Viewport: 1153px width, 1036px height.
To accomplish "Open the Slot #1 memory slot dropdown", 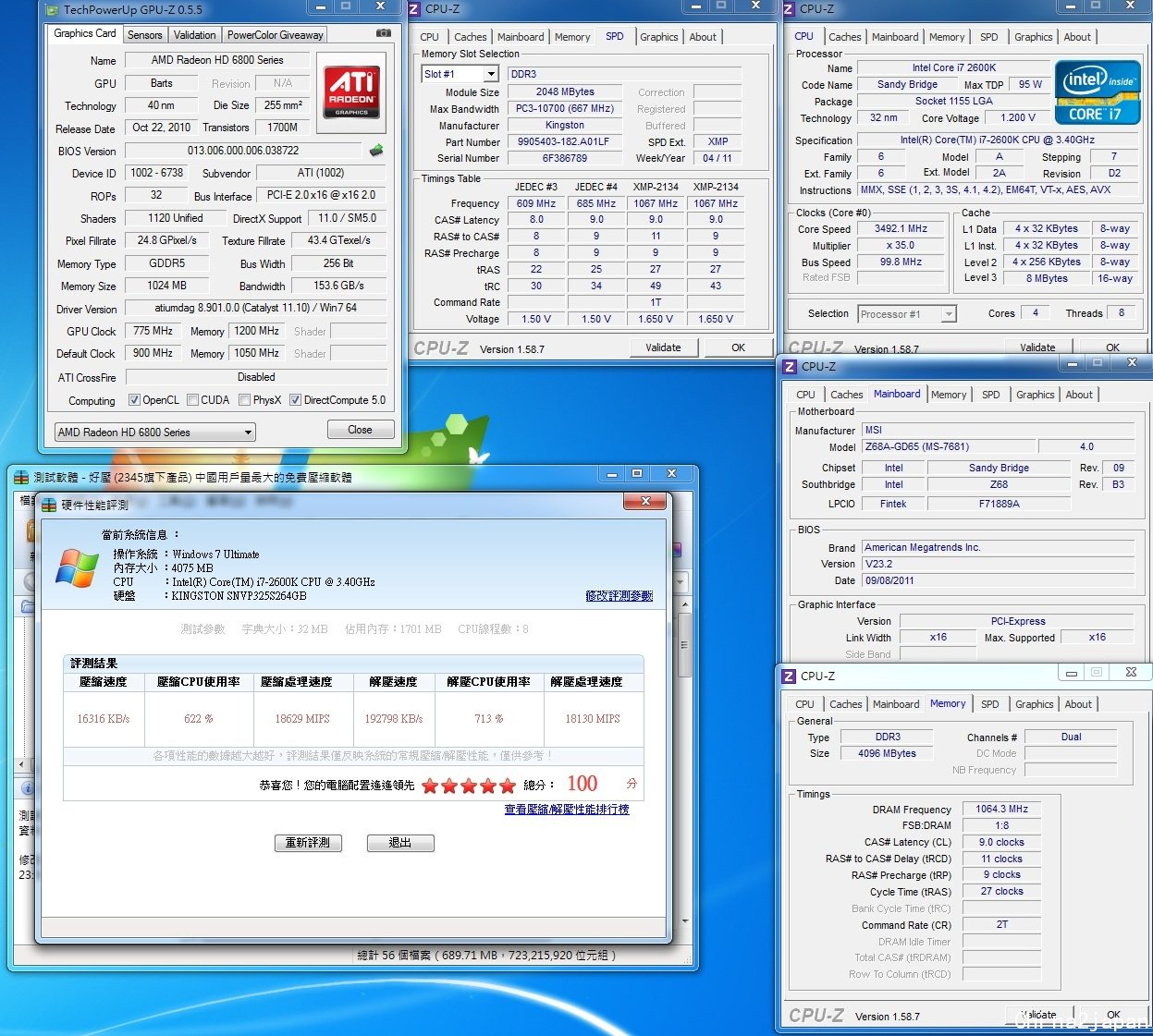I will point(460,74).
